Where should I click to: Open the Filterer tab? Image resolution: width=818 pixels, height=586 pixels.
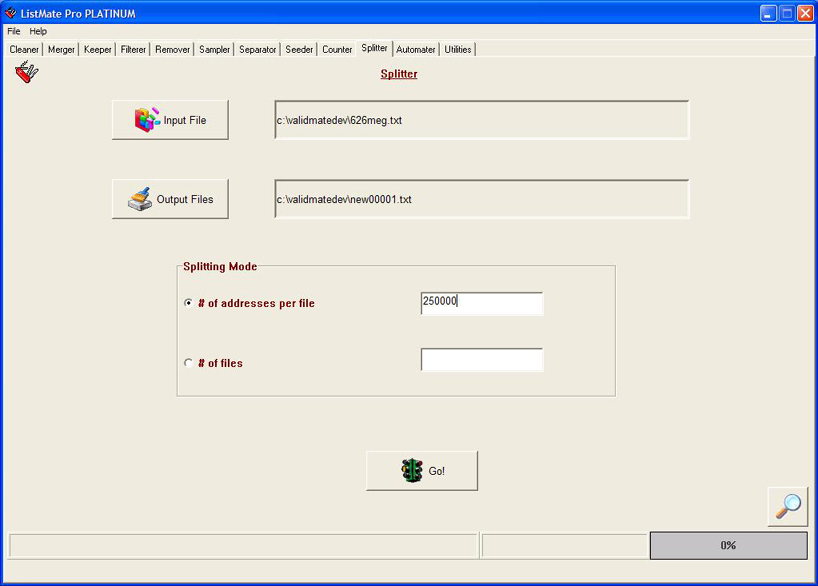click(x=133, y=50)
